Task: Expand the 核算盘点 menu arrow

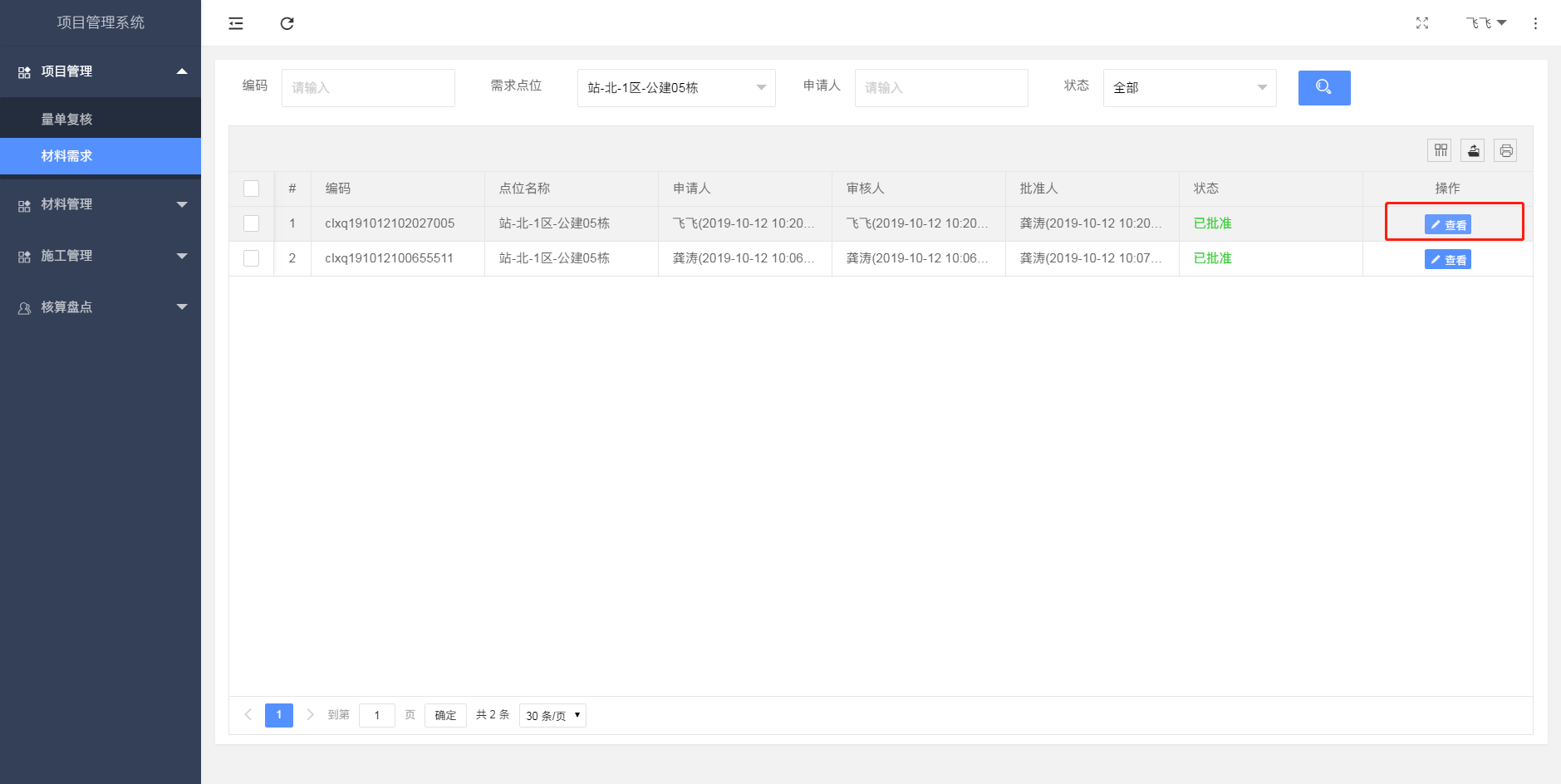Action: 182,307
